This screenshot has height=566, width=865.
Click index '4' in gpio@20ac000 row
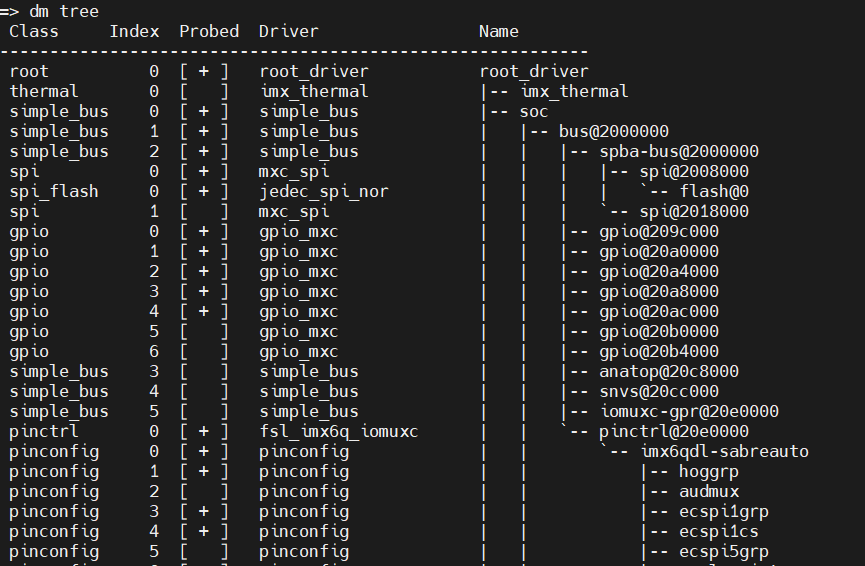click(x=154, y=312)
